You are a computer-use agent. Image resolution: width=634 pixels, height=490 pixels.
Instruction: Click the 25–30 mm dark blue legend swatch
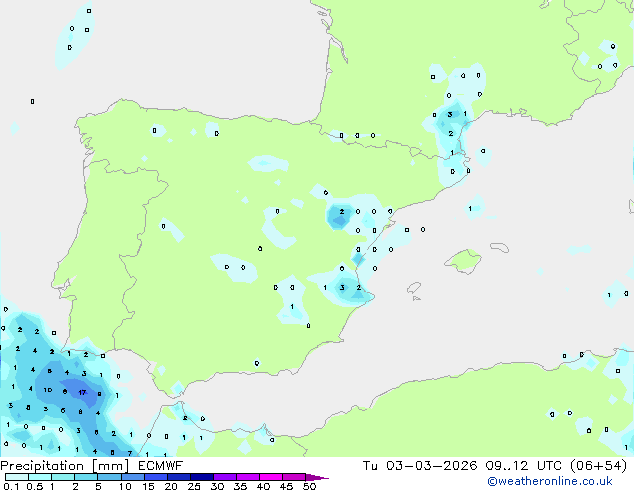pyautogui.click(x=201, y=477)
